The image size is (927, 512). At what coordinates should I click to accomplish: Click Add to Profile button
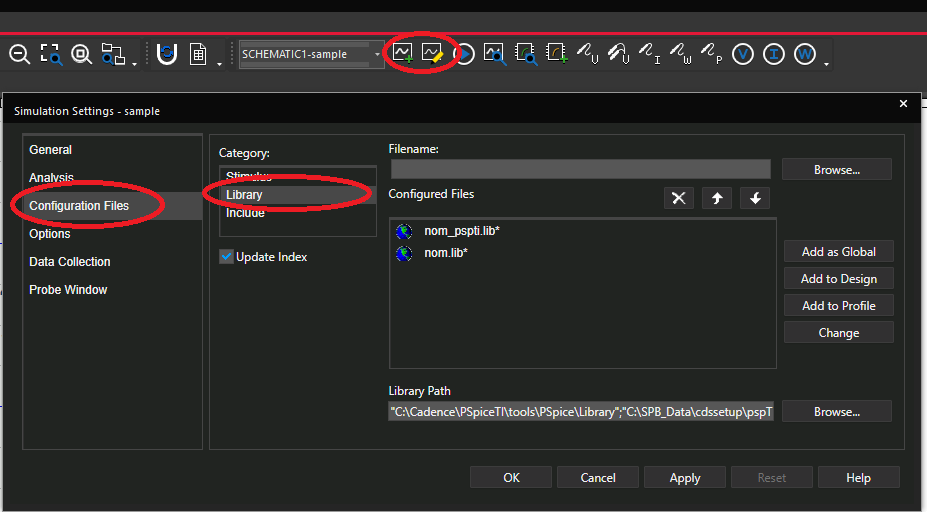pos(838,306)
